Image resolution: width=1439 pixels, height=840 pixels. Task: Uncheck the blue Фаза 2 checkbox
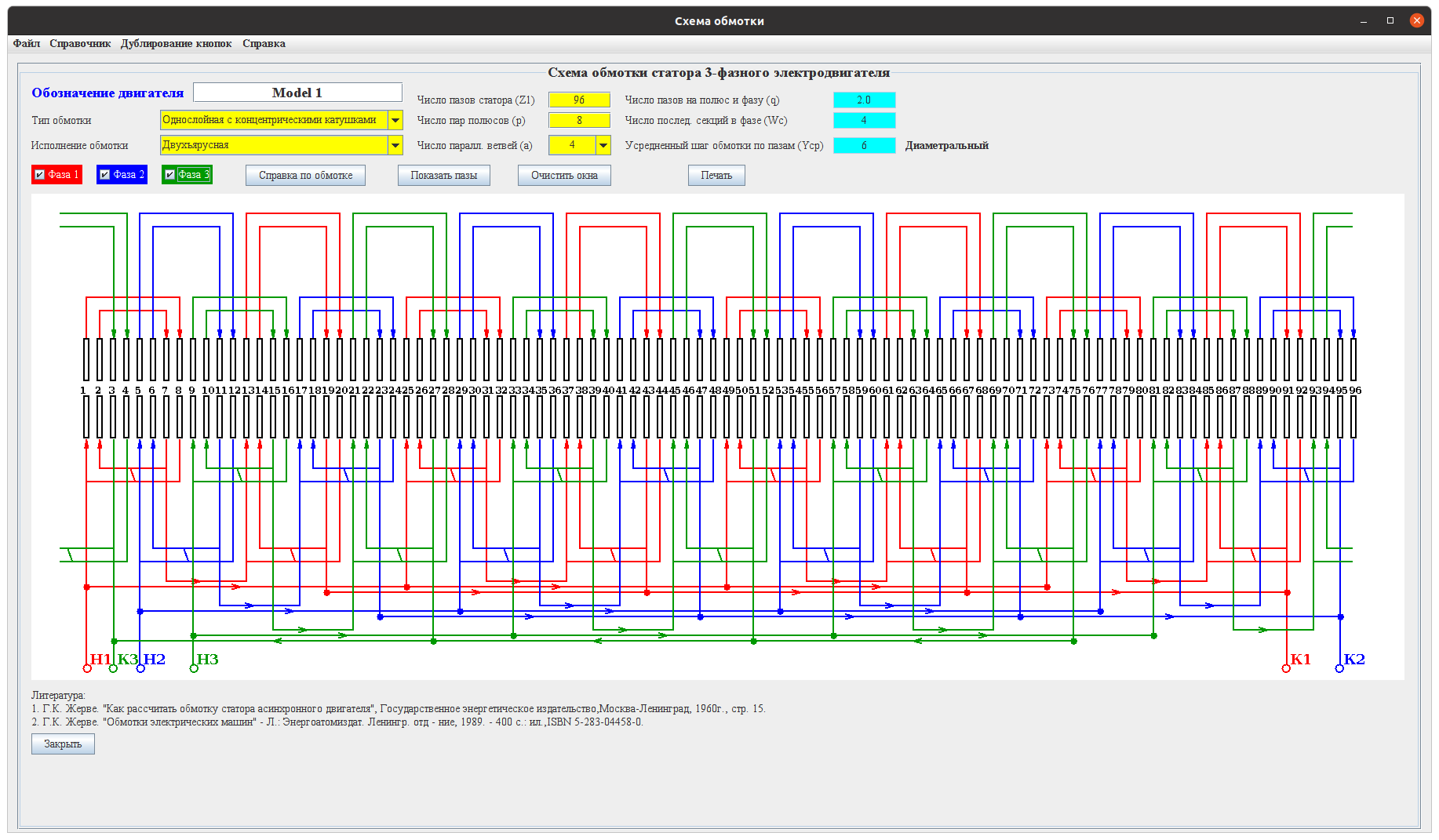(105, 175)
